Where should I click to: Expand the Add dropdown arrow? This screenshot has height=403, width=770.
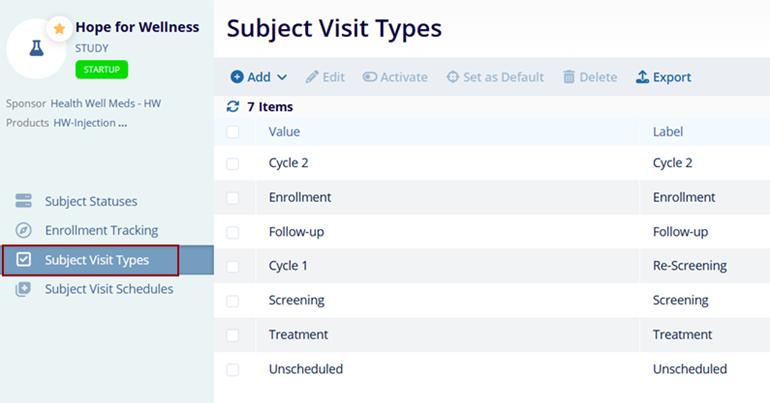(282, 77)
